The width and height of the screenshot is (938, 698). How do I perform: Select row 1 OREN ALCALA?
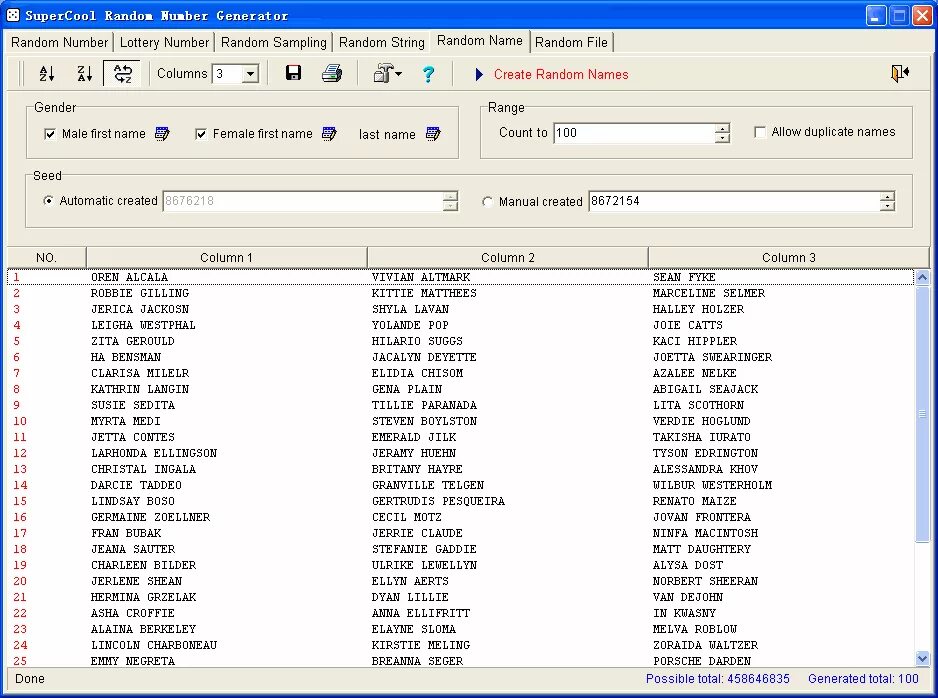(x=461, y=277)
